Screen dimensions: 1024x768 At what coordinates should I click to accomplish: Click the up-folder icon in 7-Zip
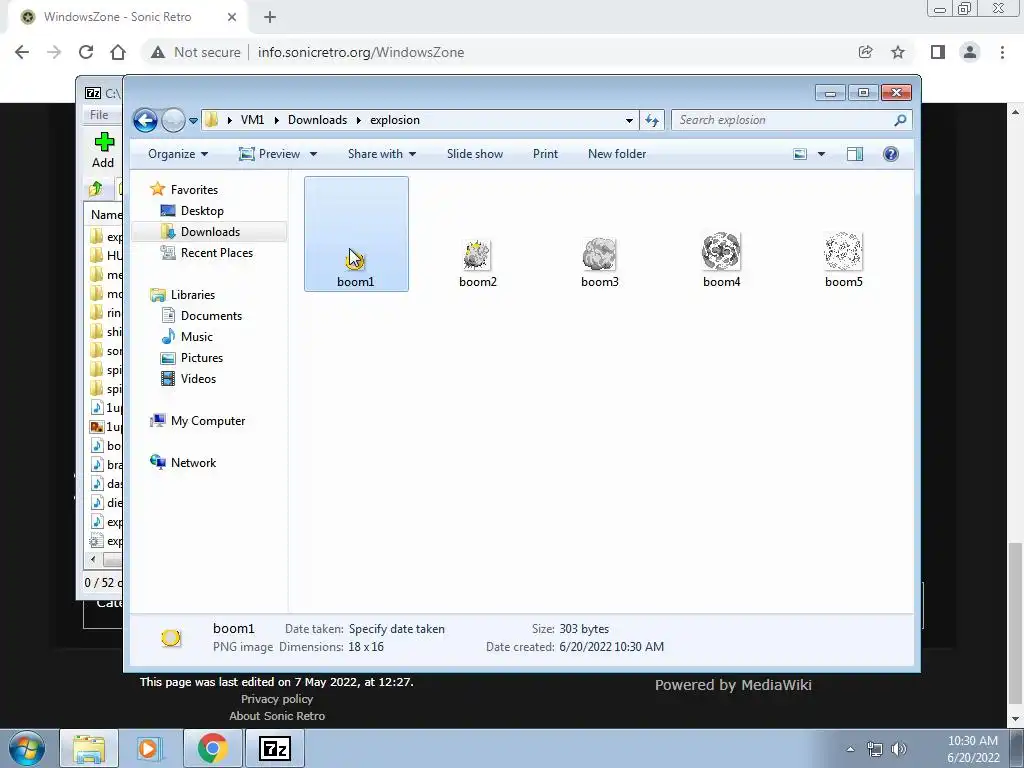pyautogui.click(x=96, y=189)
